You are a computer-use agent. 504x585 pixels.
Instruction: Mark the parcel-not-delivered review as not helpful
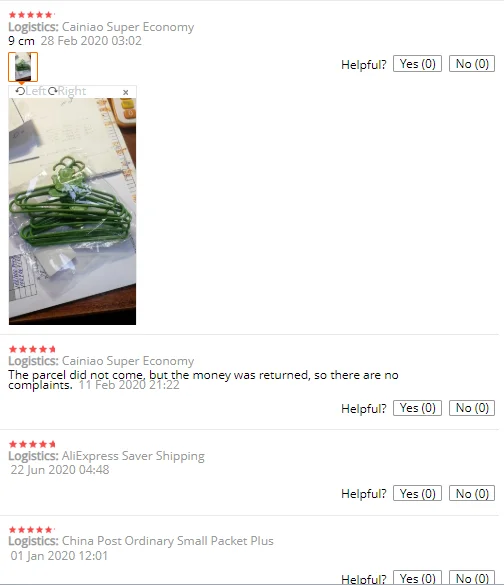point(472,408)
